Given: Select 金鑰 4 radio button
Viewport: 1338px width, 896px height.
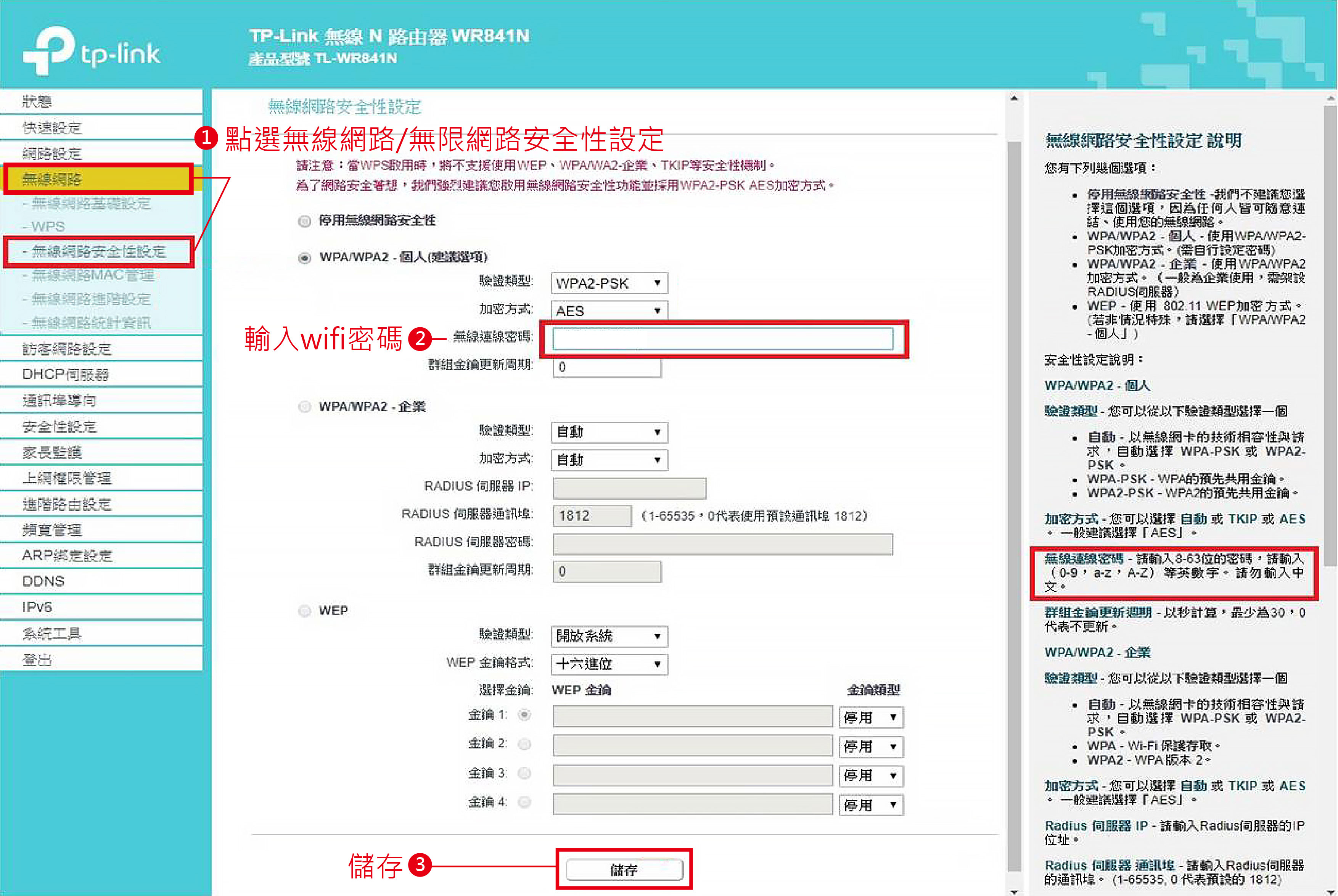Looking at the screenshot, I should click(x=524, y=802).
